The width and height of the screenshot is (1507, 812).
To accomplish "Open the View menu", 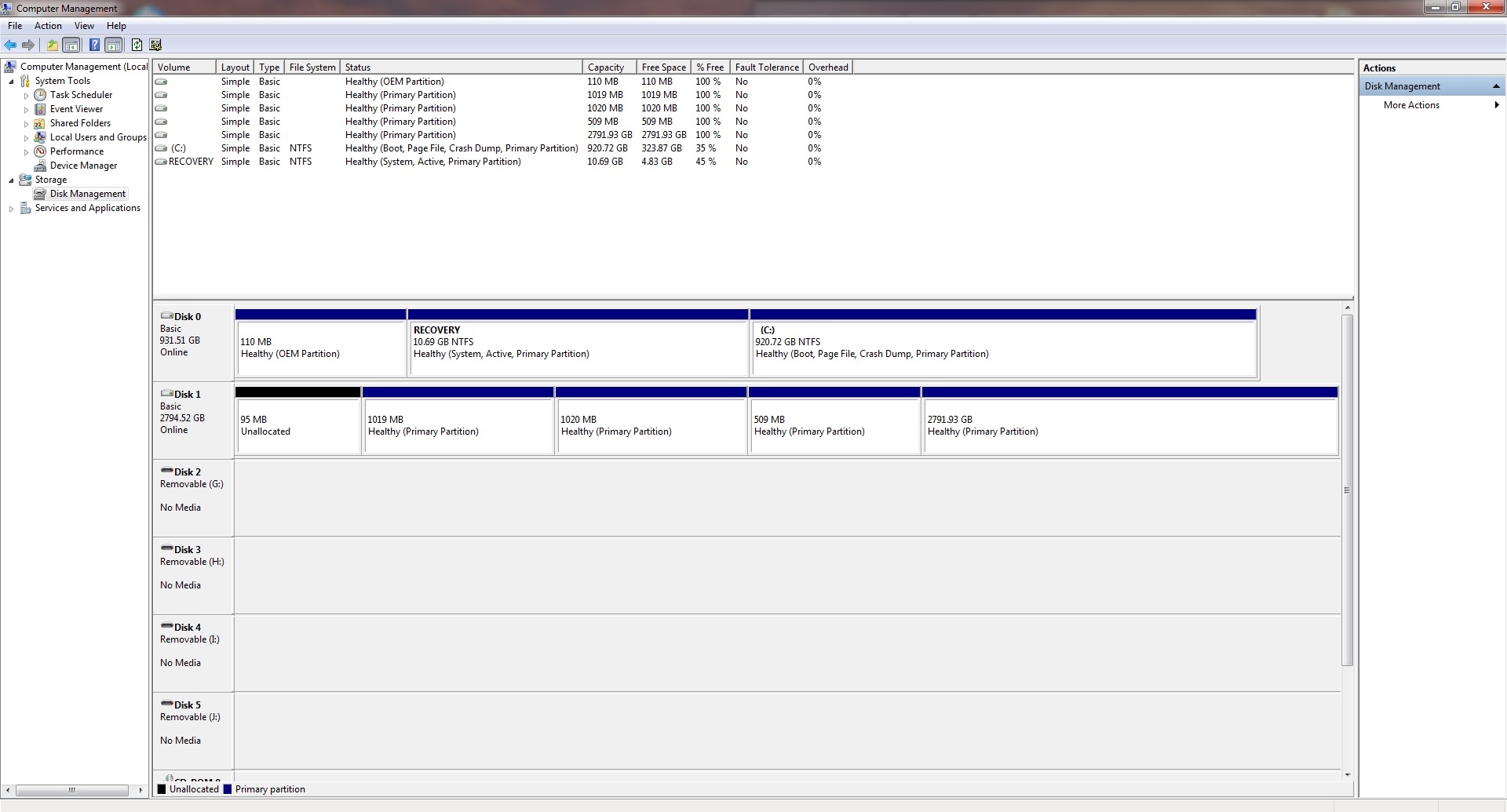I will click(84, 26).
